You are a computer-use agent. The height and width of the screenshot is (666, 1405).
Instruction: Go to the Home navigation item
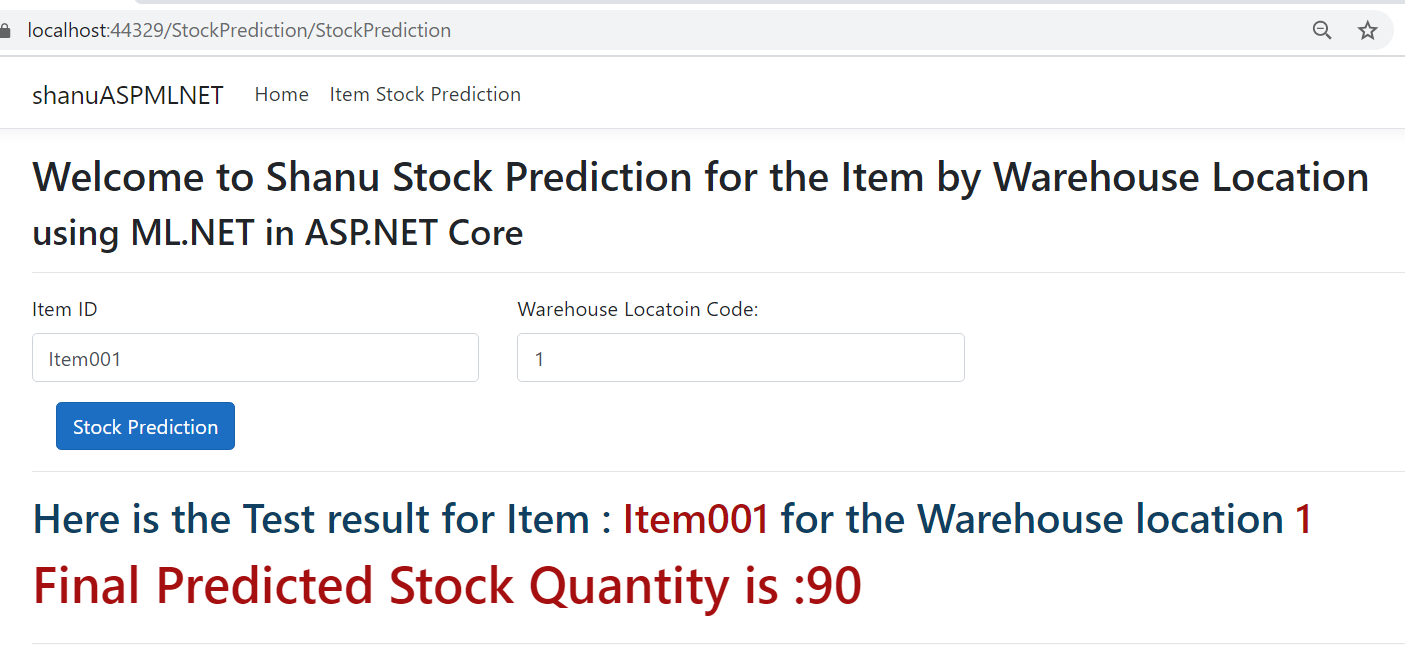(x=282, y=94)
